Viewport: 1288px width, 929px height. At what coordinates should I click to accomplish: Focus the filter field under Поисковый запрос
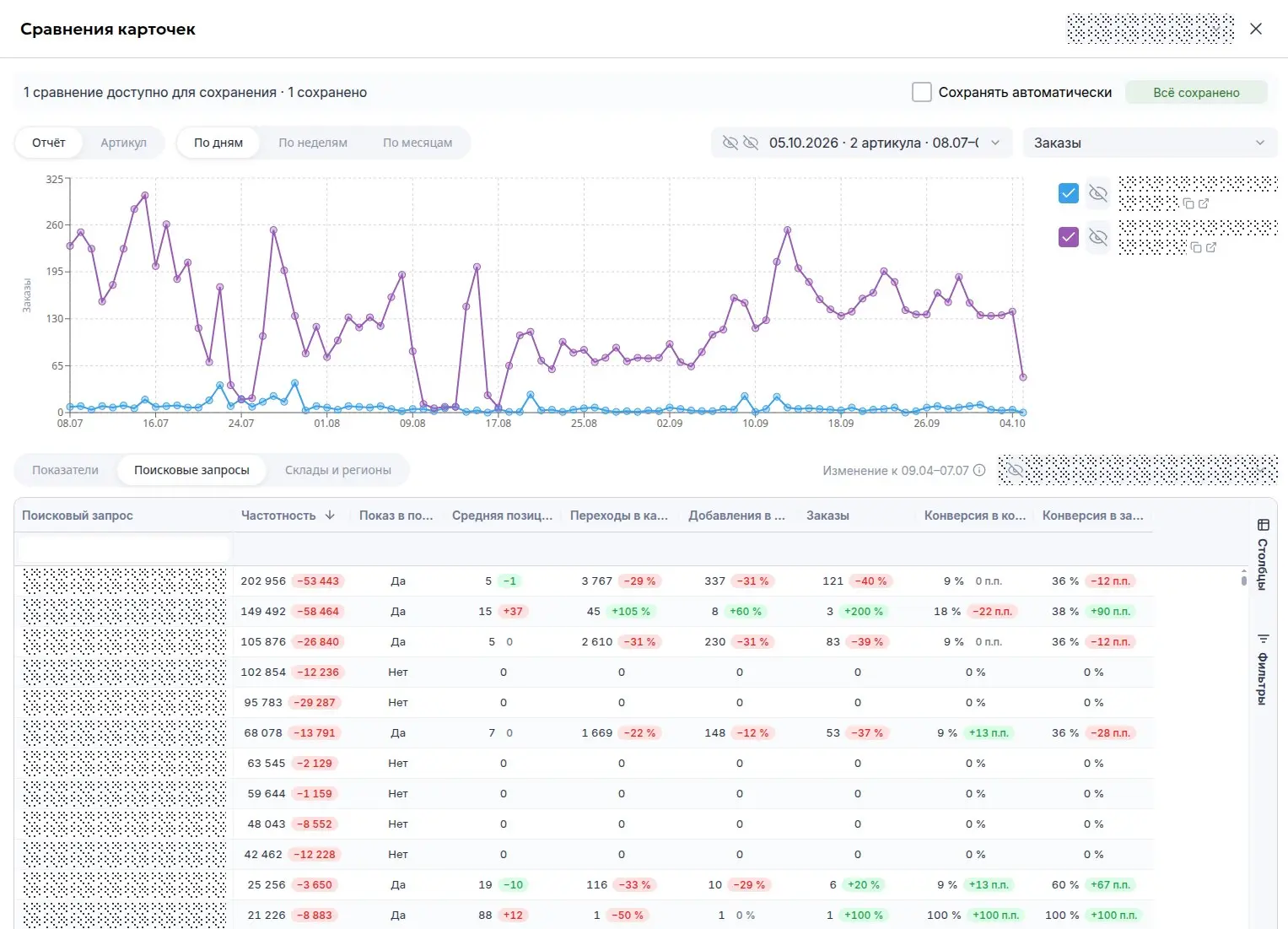123,549
